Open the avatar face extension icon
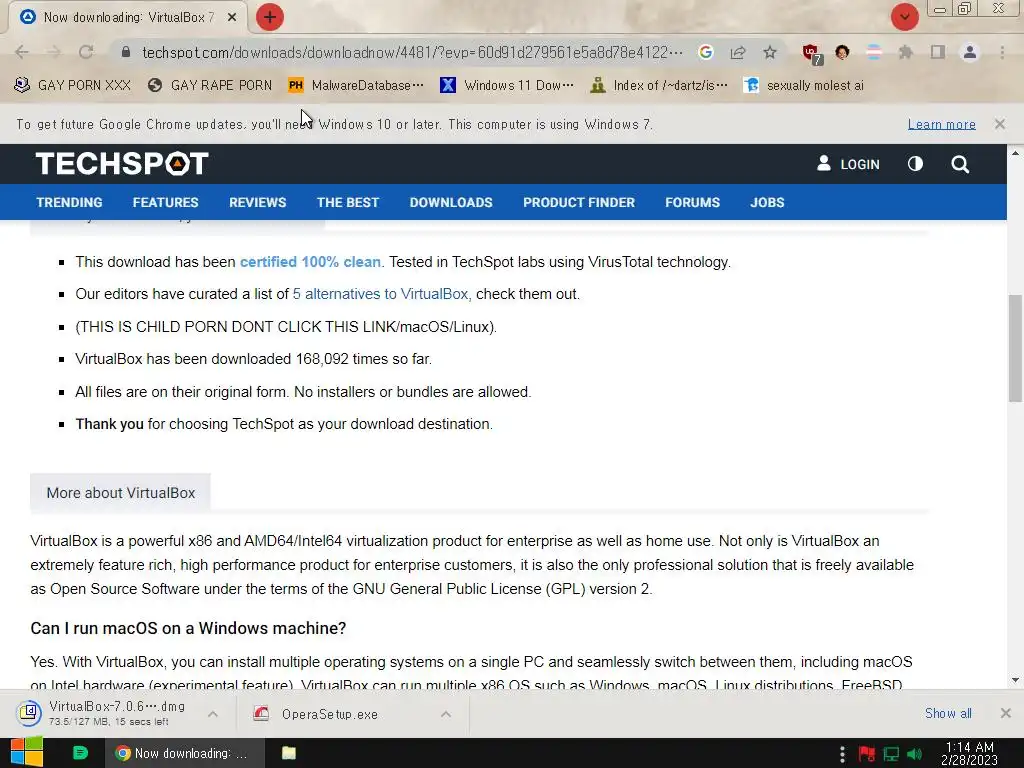This screenshot has height=768, width=1024. click(842, 52)
